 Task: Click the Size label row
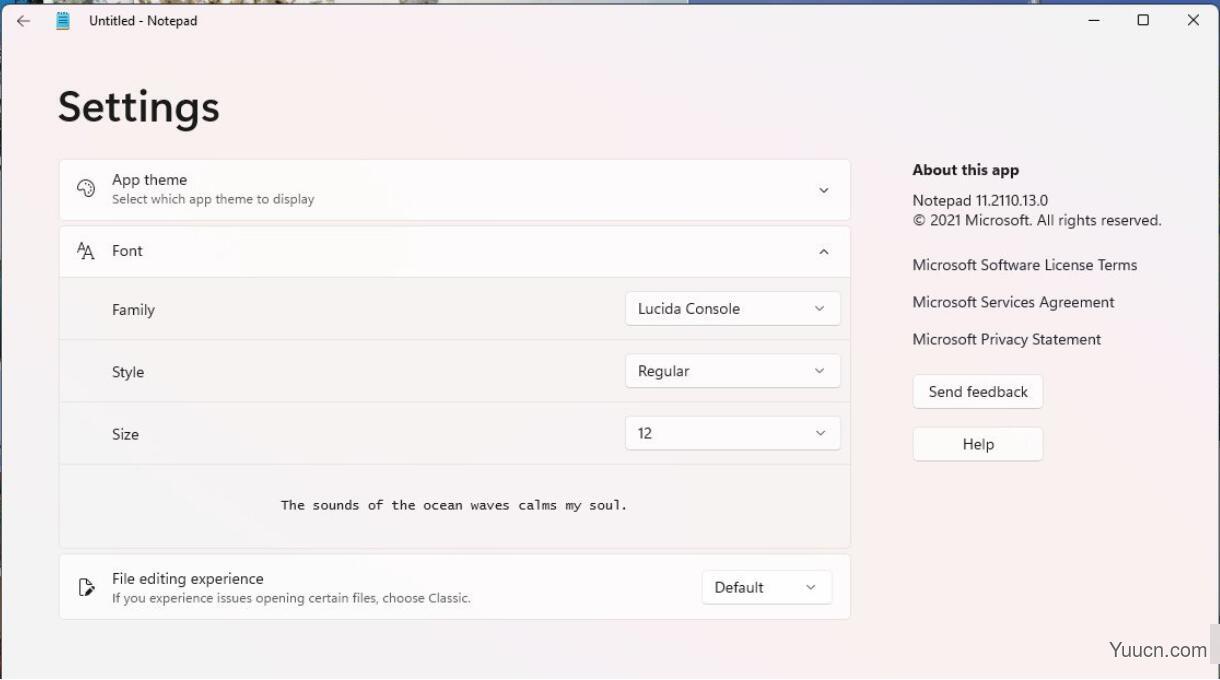tap(455, 433)
